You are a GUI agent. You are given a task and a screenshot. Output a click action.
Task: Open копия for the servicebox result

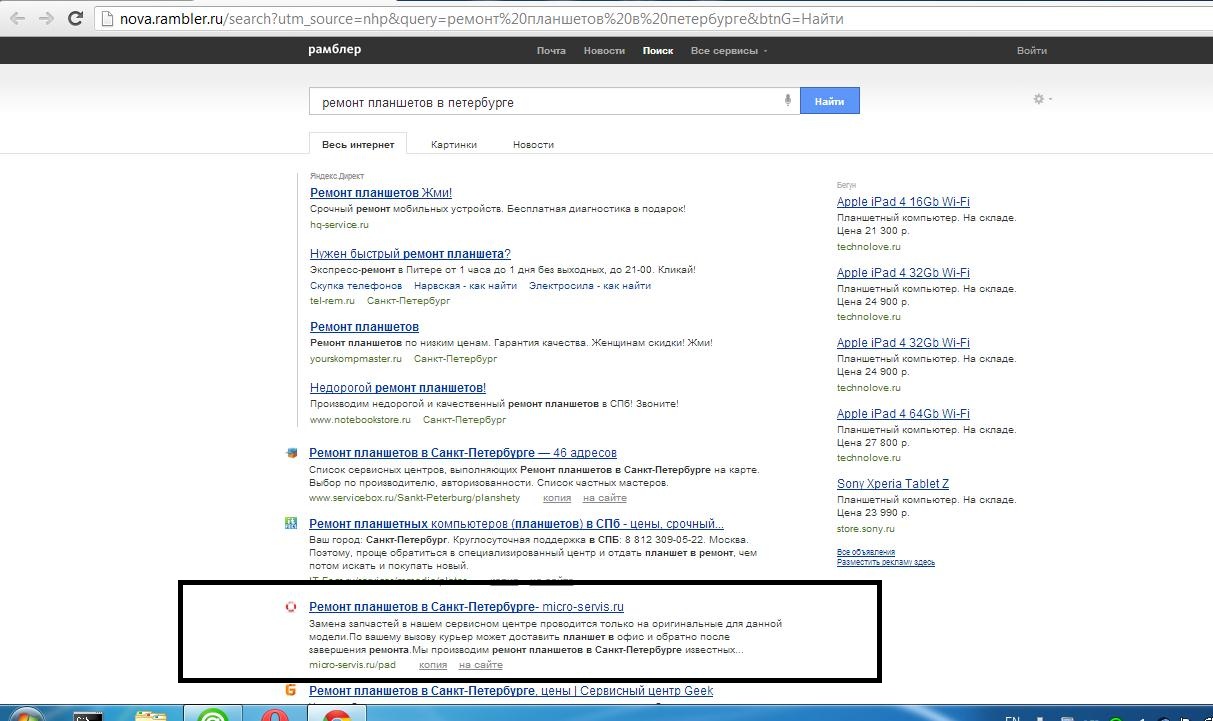(x=557, y=498)
